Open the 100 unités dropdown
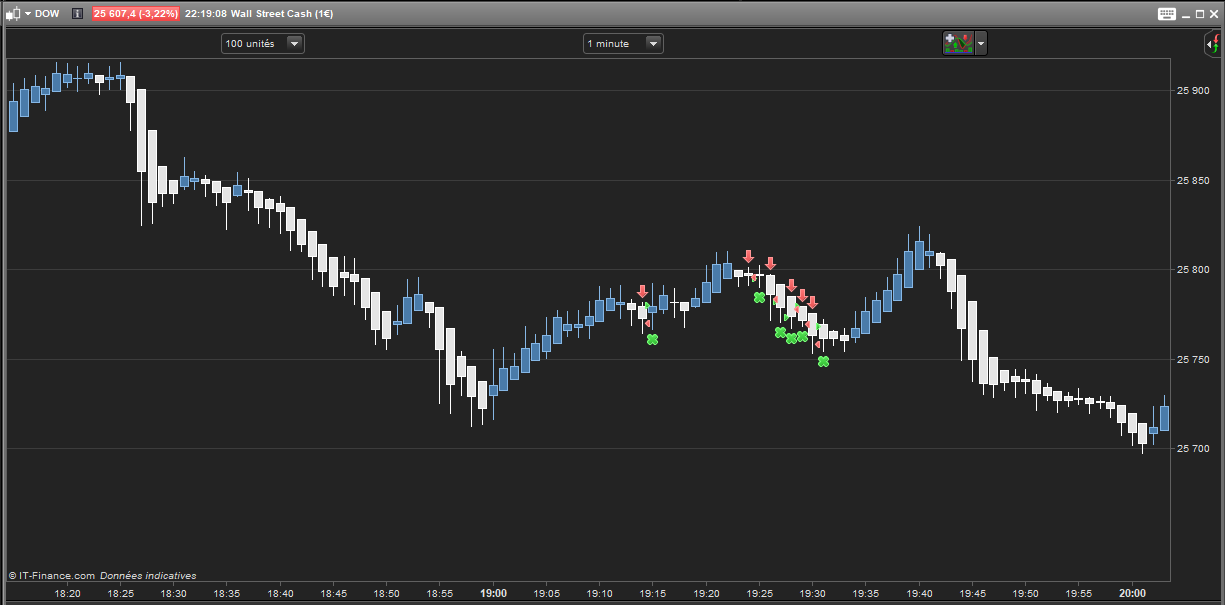Viewport: 1225px width, 605px height. (x=263, y=43)
